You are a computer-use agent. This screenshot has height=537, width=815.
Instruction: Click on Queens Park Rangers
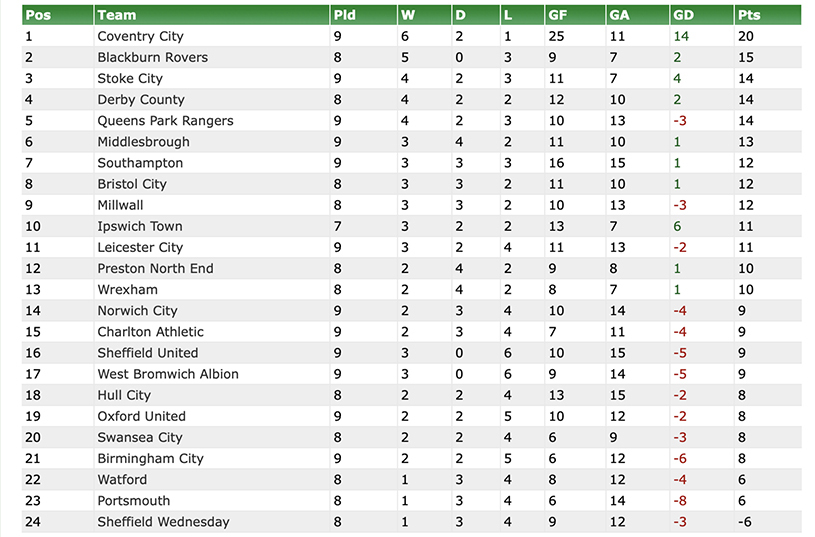click(x=165, y=120)
